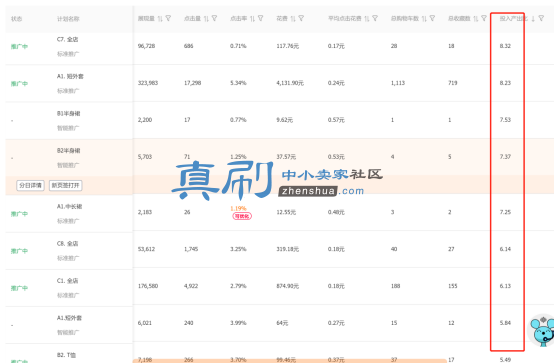Image resolution: width=554 pixels, height=363 pixels.
Task: Open filter for 投入产出比 column
Action: pos(541,18)
